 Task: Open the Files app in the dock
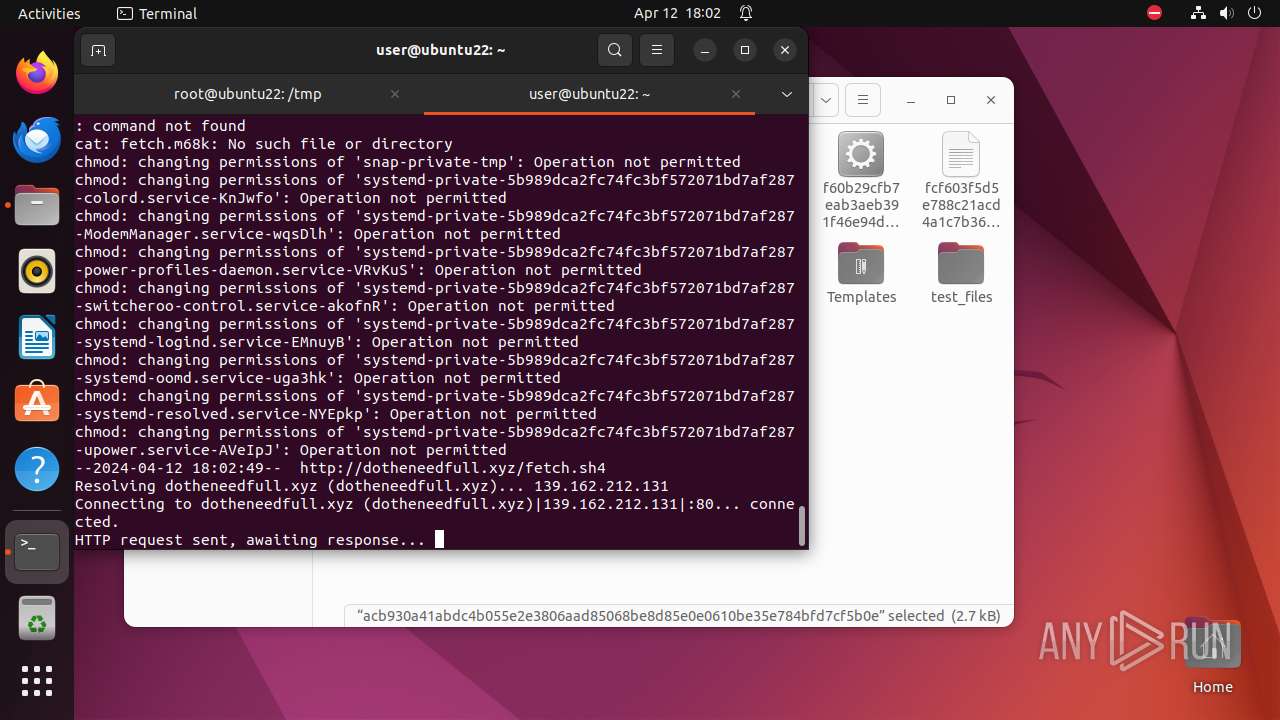point(37,205)
